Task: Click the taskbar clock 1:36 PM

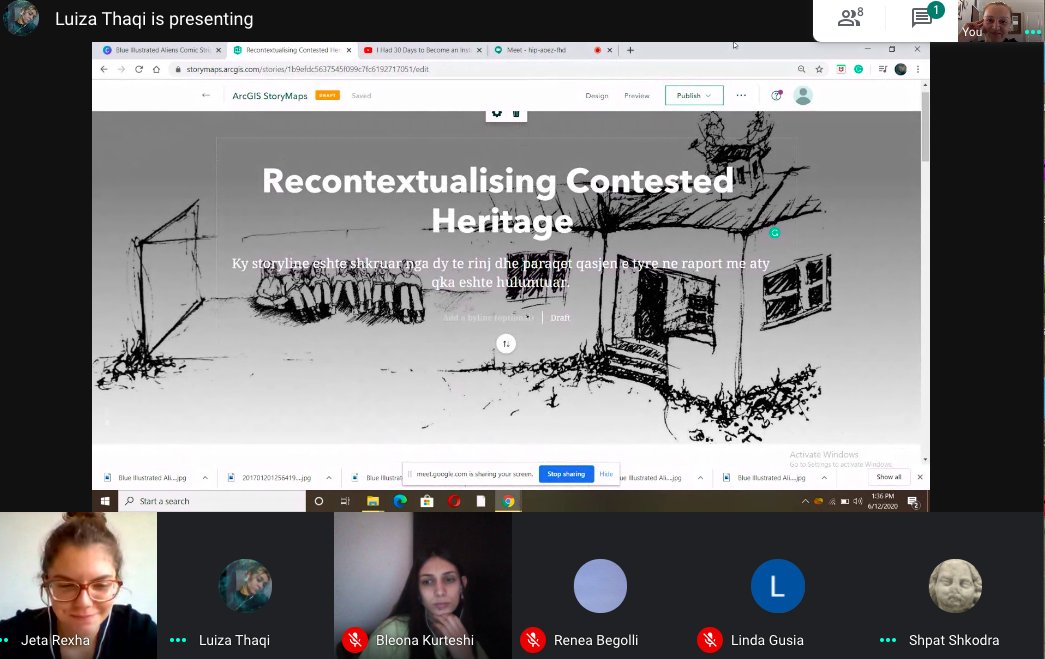Action: [x=882, y=501]
